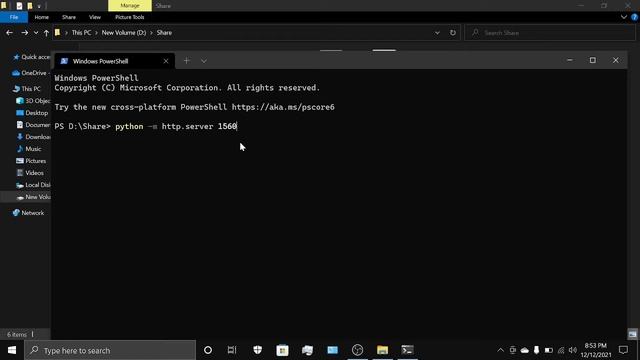This screenshot has height=360, width=640.
Task: Open the Action Center notifications
Action: tap(623, 350)
